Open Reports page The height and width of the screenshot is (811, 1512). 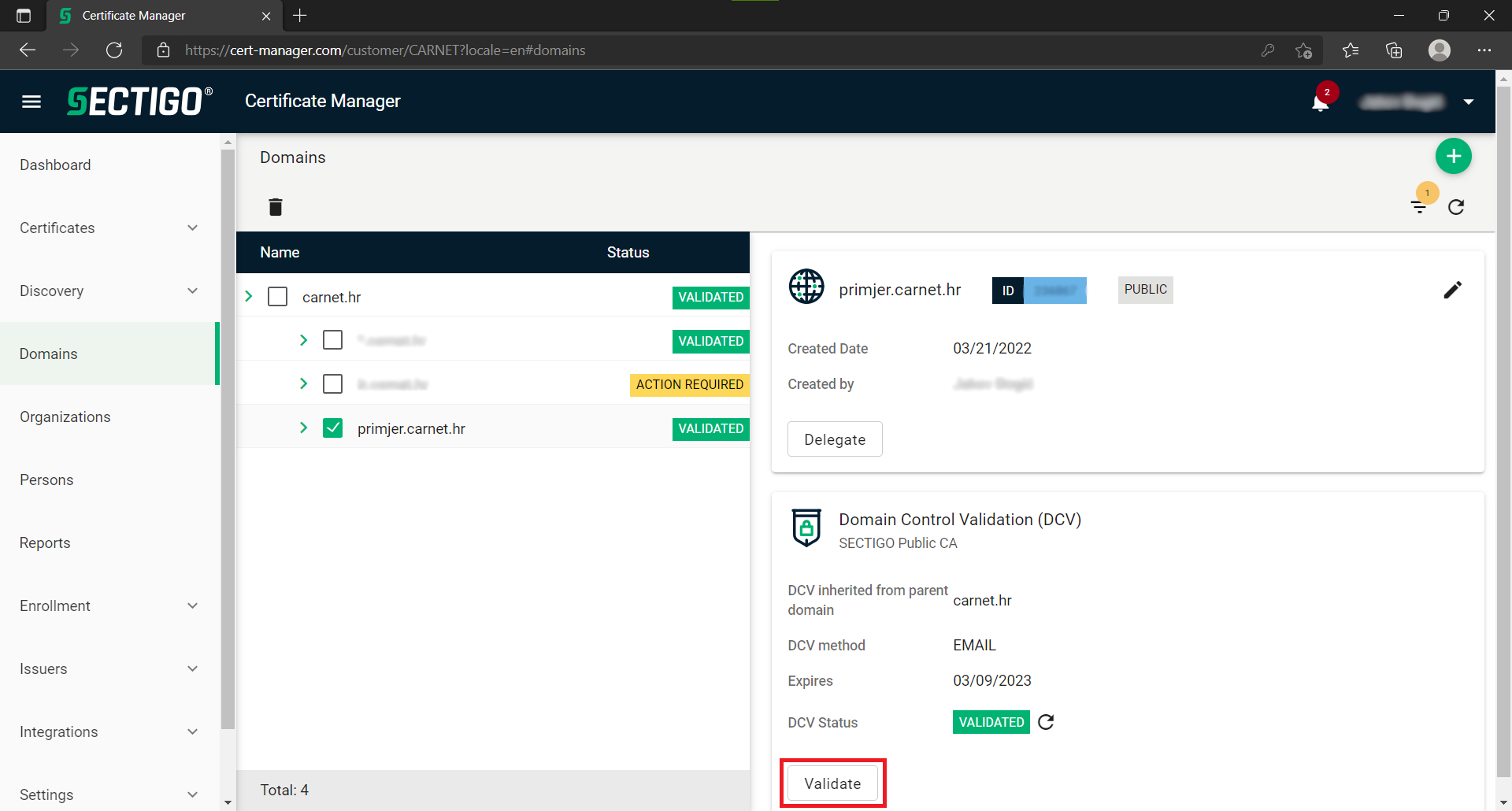pyautogui.click(x=45, y=543)
